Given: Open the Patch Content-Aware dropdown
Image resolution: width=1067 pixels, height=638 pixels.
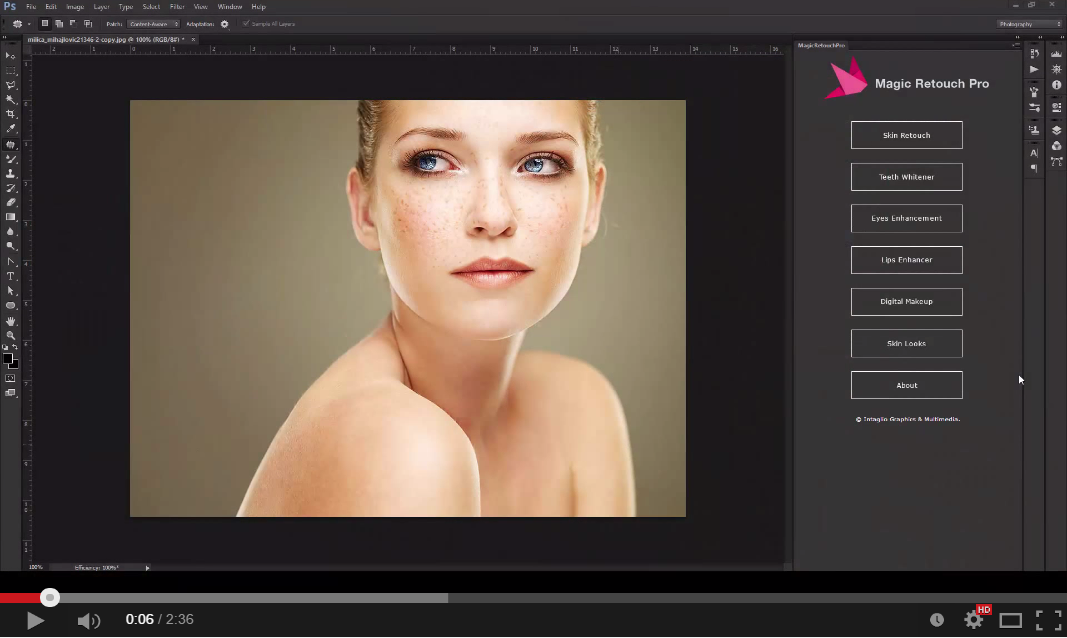Looking at the screenshot, I should 155,24.
